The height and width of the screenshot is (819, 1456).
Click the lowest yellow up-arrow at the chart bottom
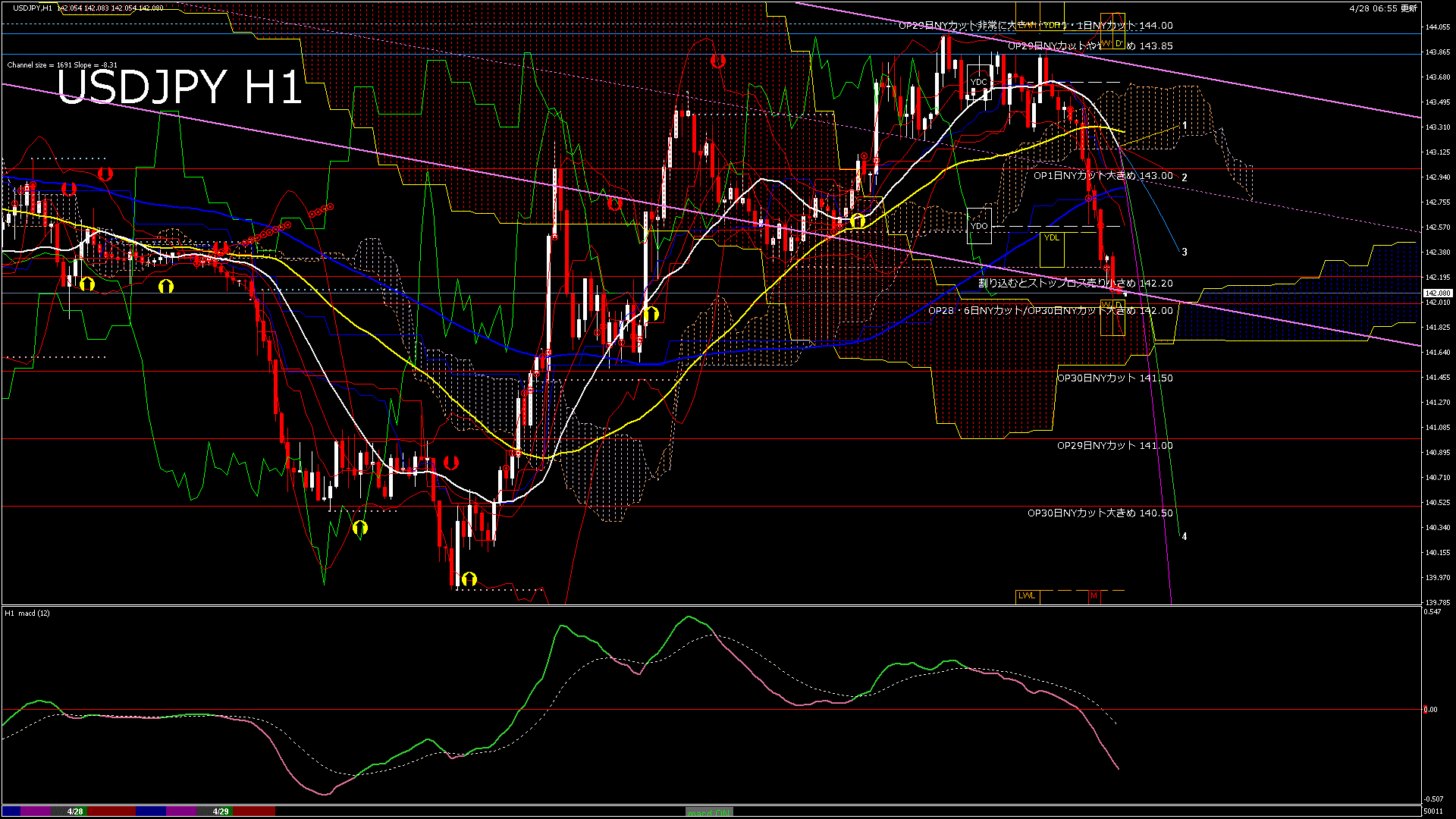click(469, 579)
